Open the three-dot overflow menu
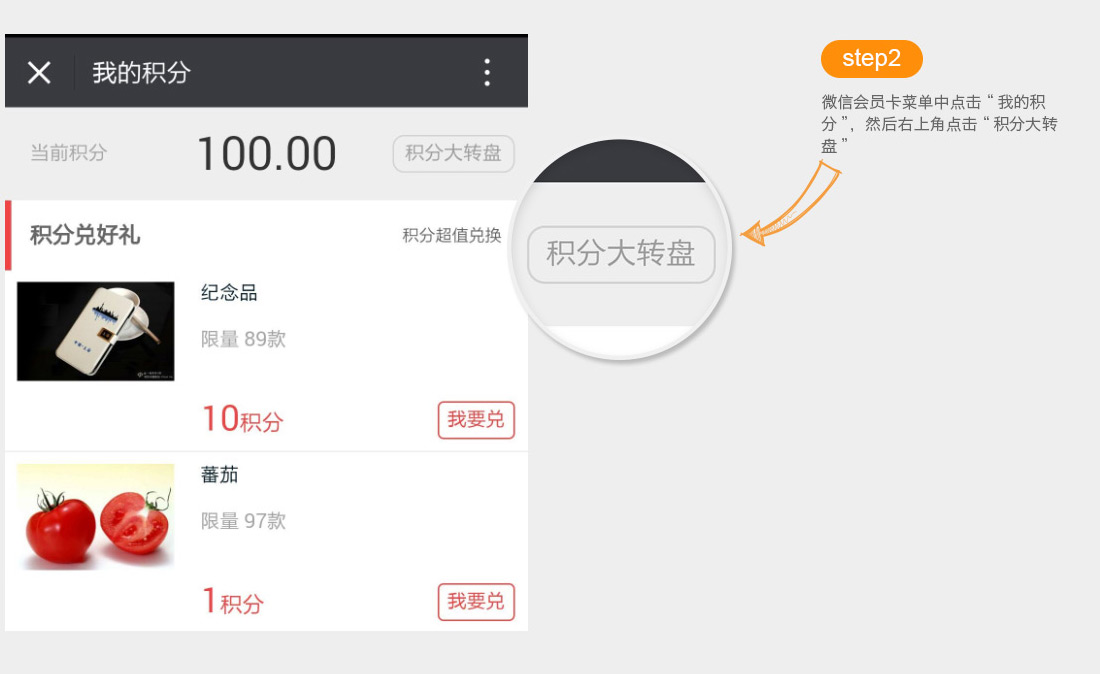The width and height of the screenshot is (1100, 674). 487,72
